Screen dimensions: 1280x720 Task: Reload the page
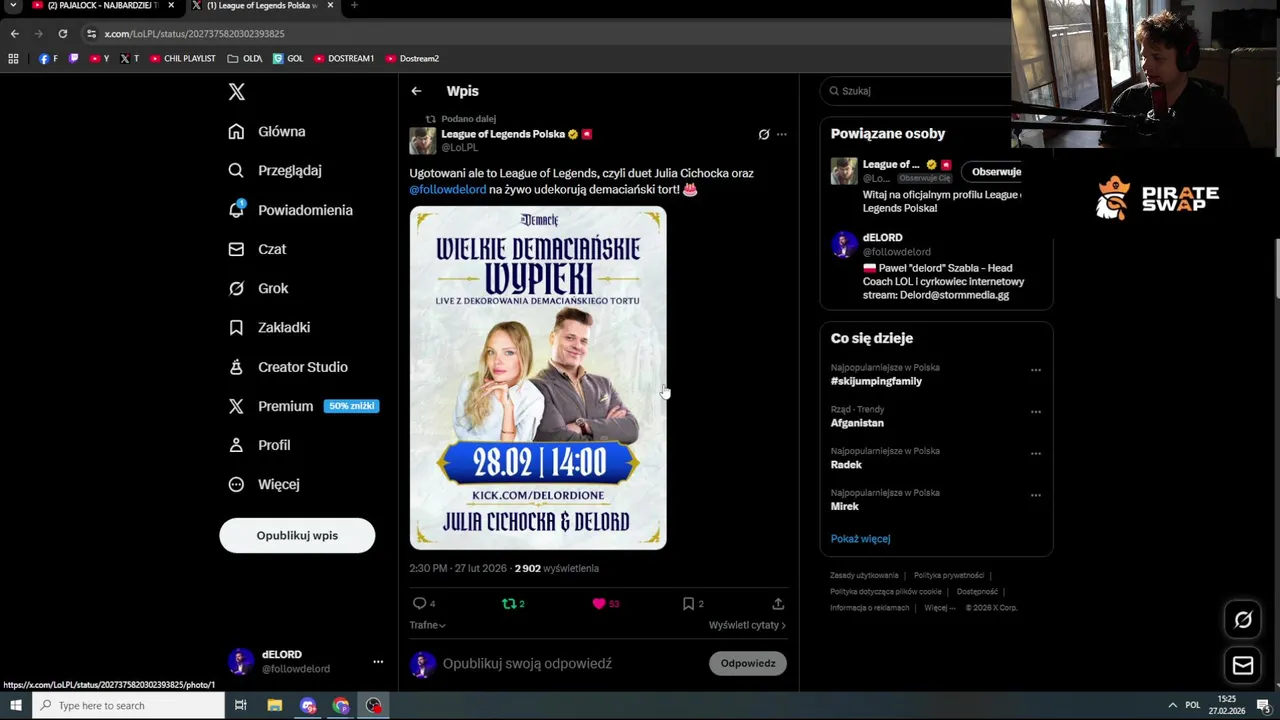[x=62, y=33]
